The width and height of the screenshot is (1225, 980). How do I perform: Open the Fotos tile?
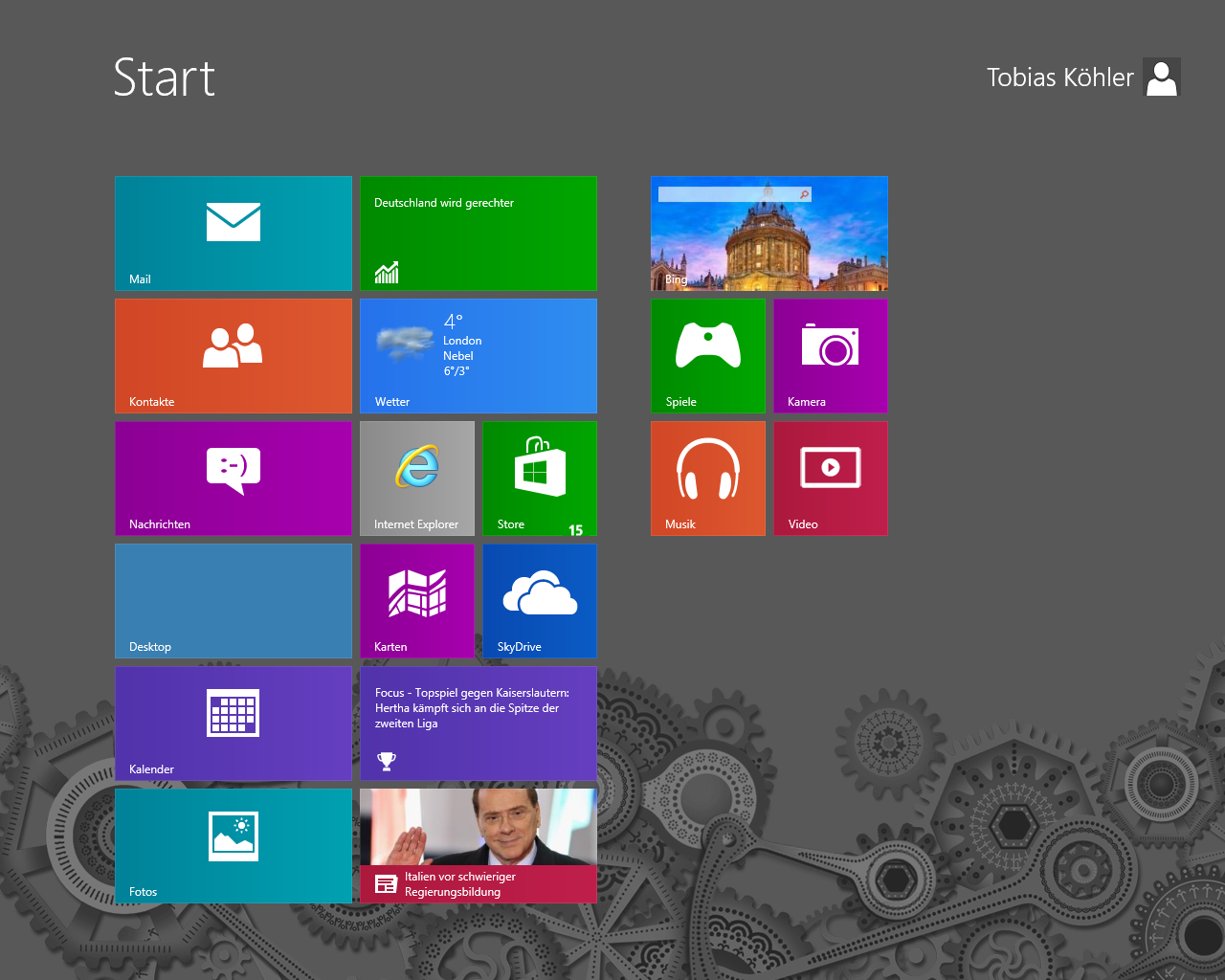tap(234, 846)
